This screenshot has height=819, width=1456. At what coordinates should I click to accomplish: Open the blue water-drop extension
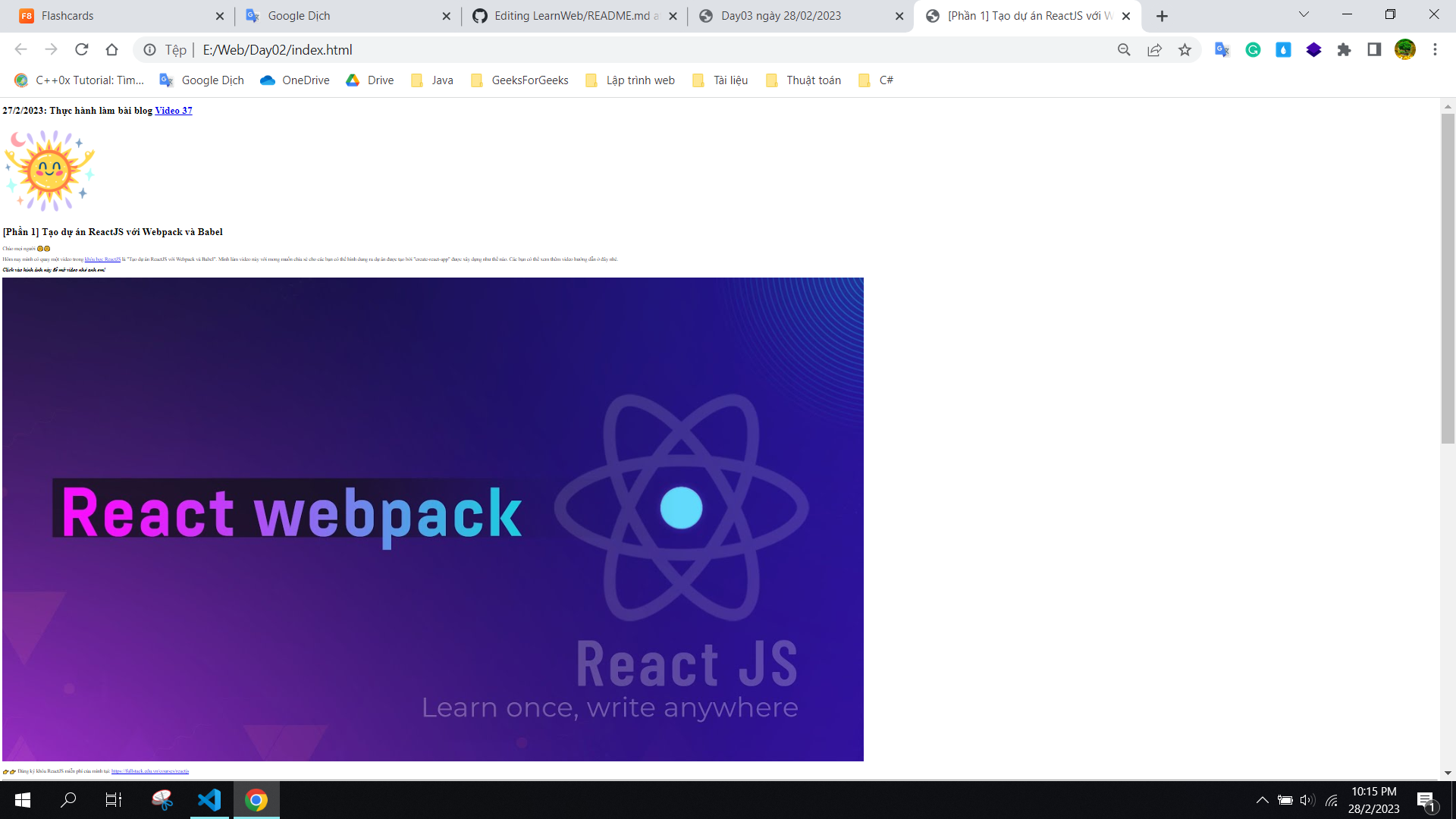[x=1283, y=49]
